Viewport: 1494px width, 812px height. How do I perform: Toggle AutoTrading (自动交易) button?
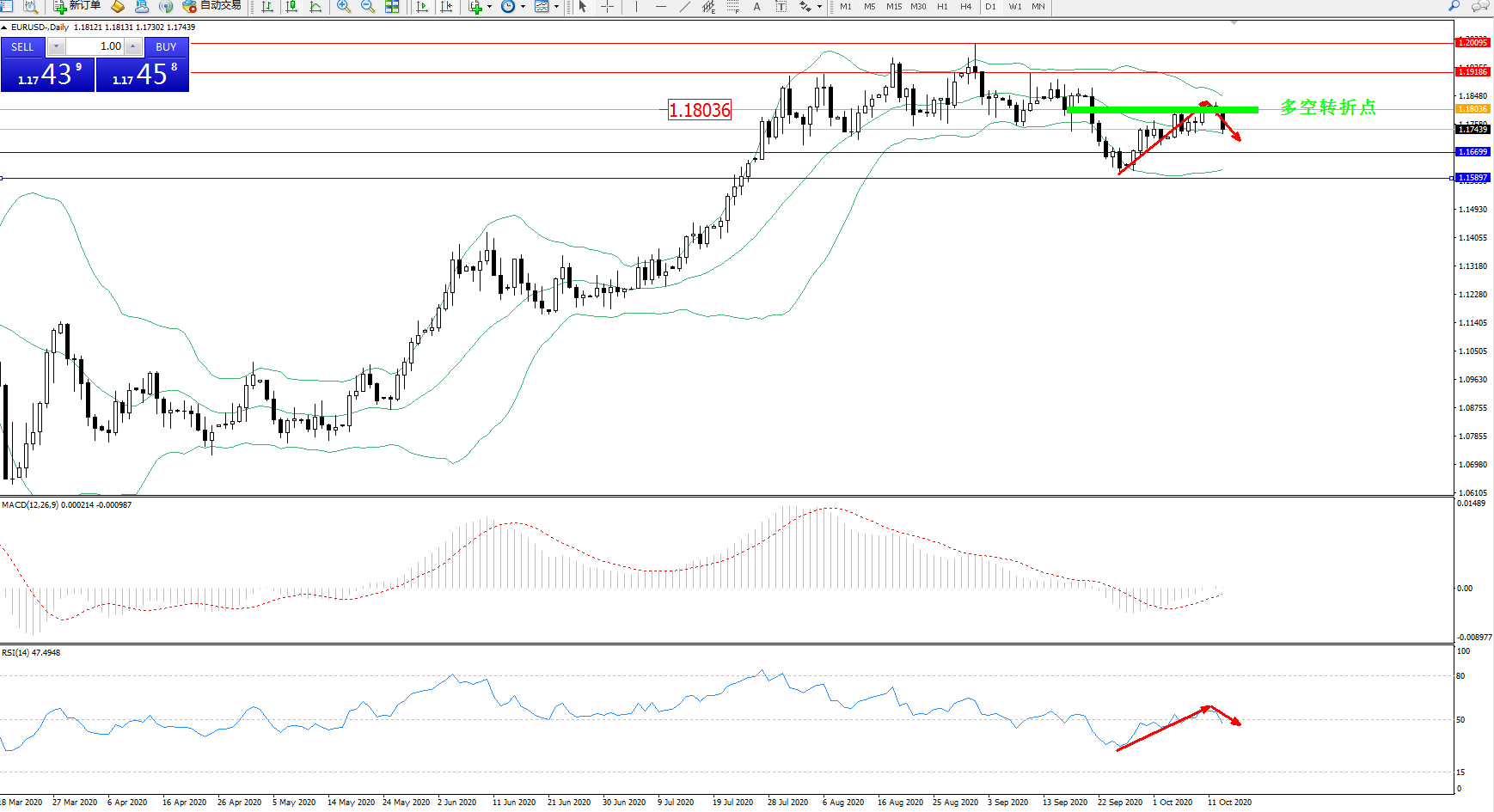coord(212,6)
